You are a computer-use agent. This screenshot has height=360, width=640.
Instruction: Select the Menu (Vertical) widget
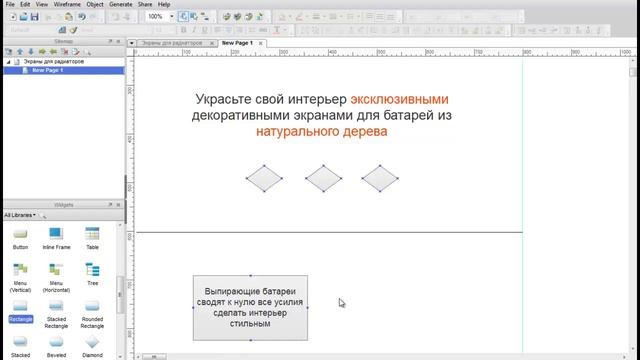coord(20,278)
